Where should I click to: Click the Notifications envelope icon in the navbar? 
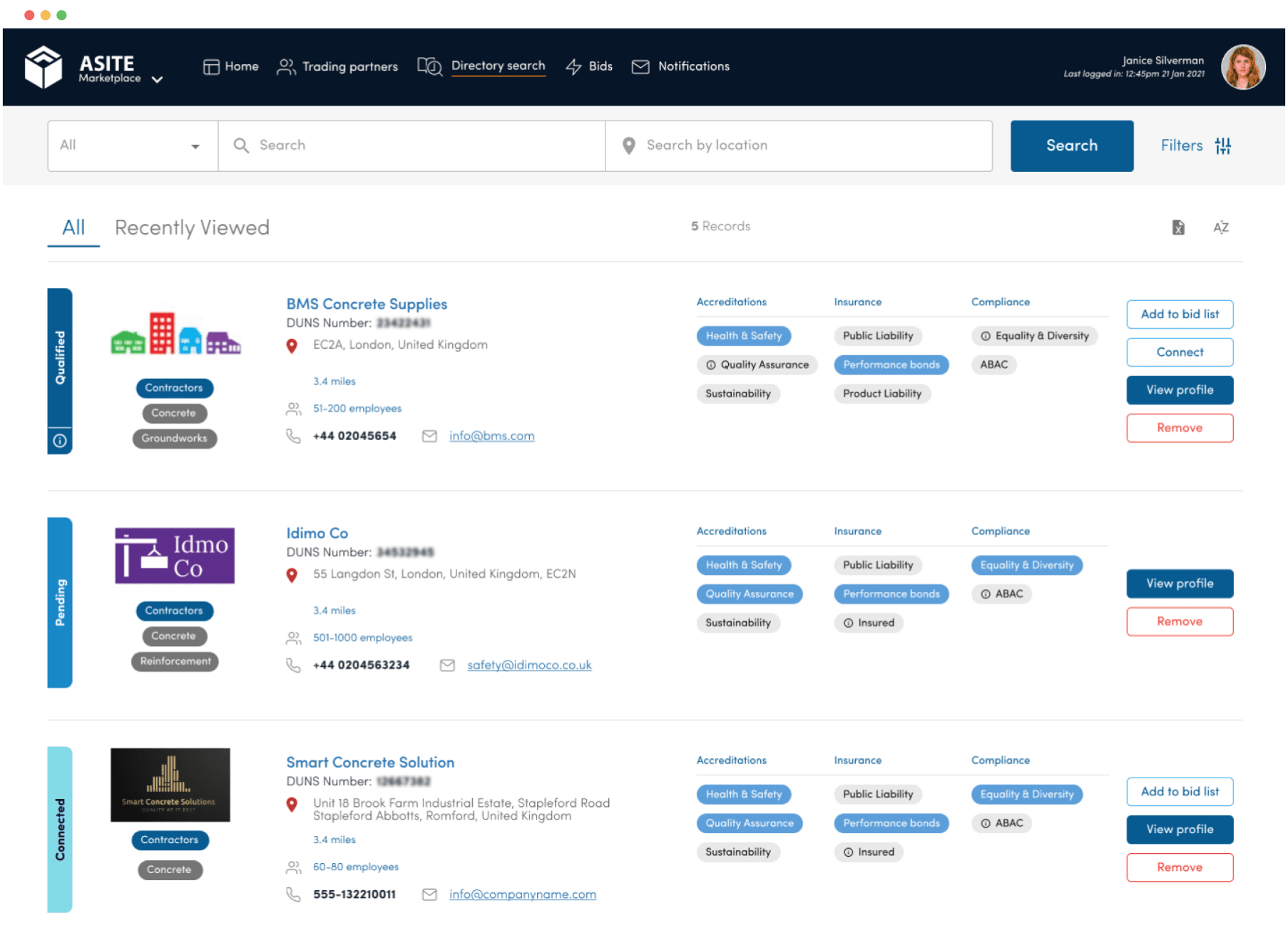(640, 66)
